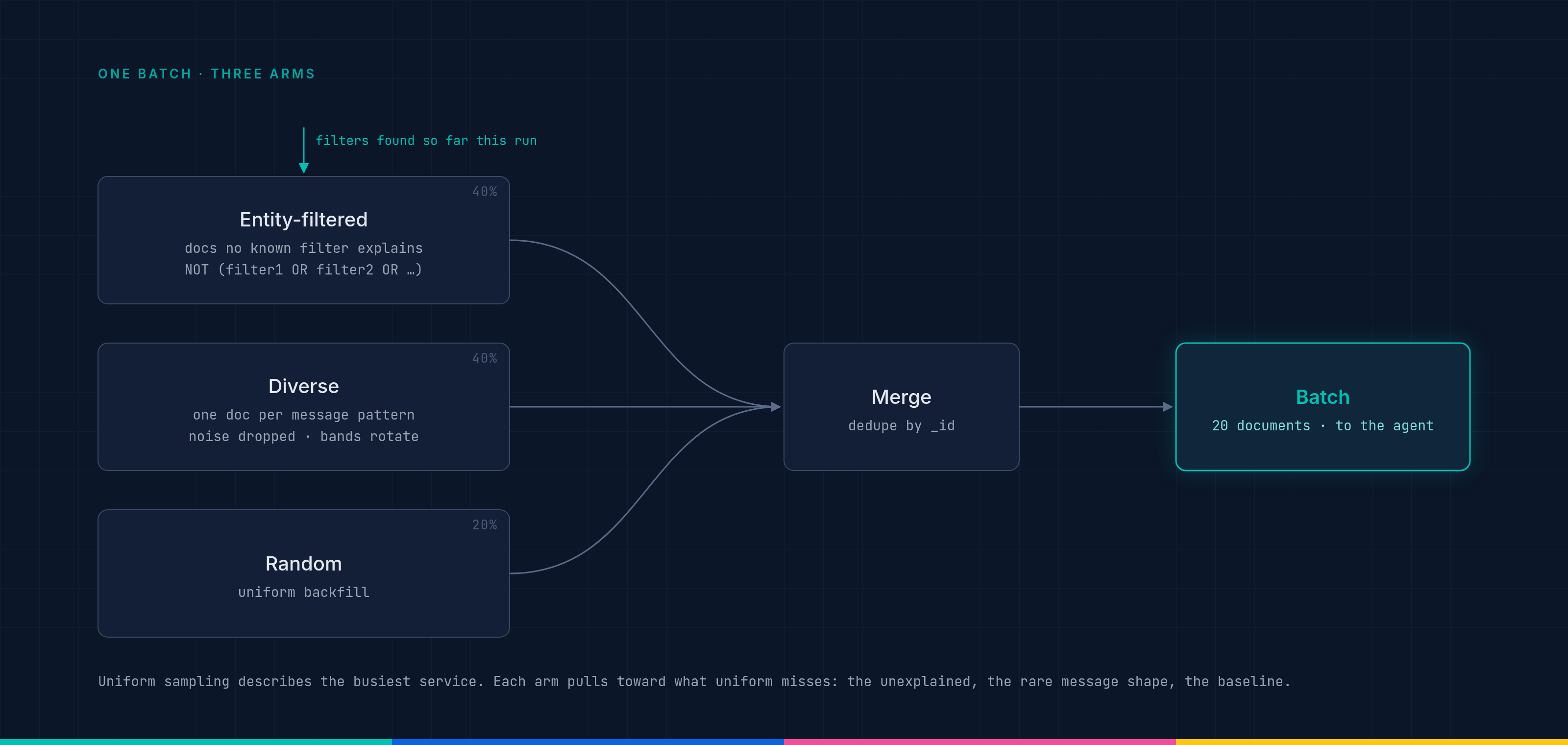Select the 'uniform backfill' text
This screenshot has width=1568, height=745.
[303, 592]
